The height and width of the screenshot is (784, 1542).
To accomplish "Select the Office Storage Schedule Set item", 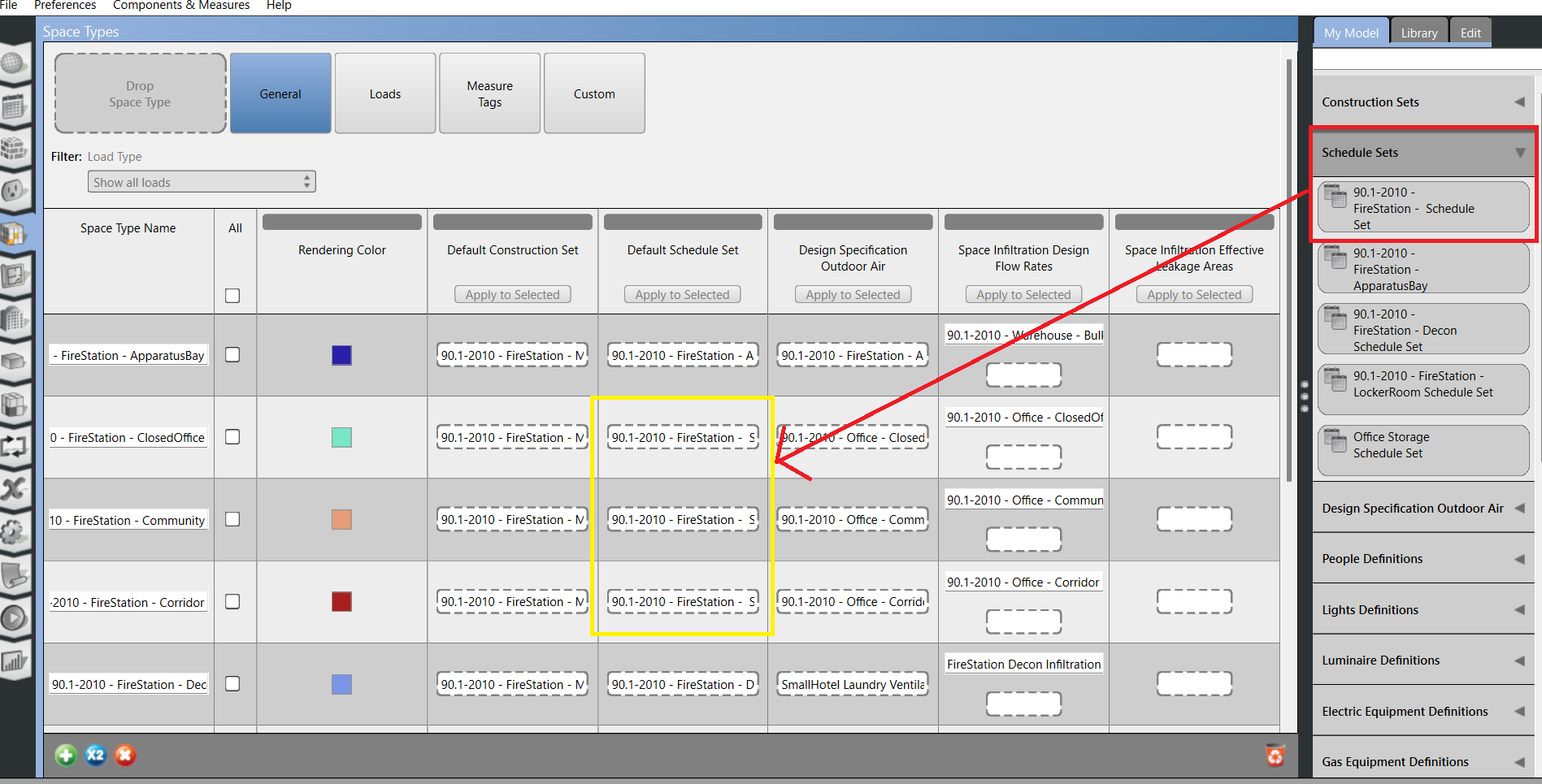I will click(1423, 449).
